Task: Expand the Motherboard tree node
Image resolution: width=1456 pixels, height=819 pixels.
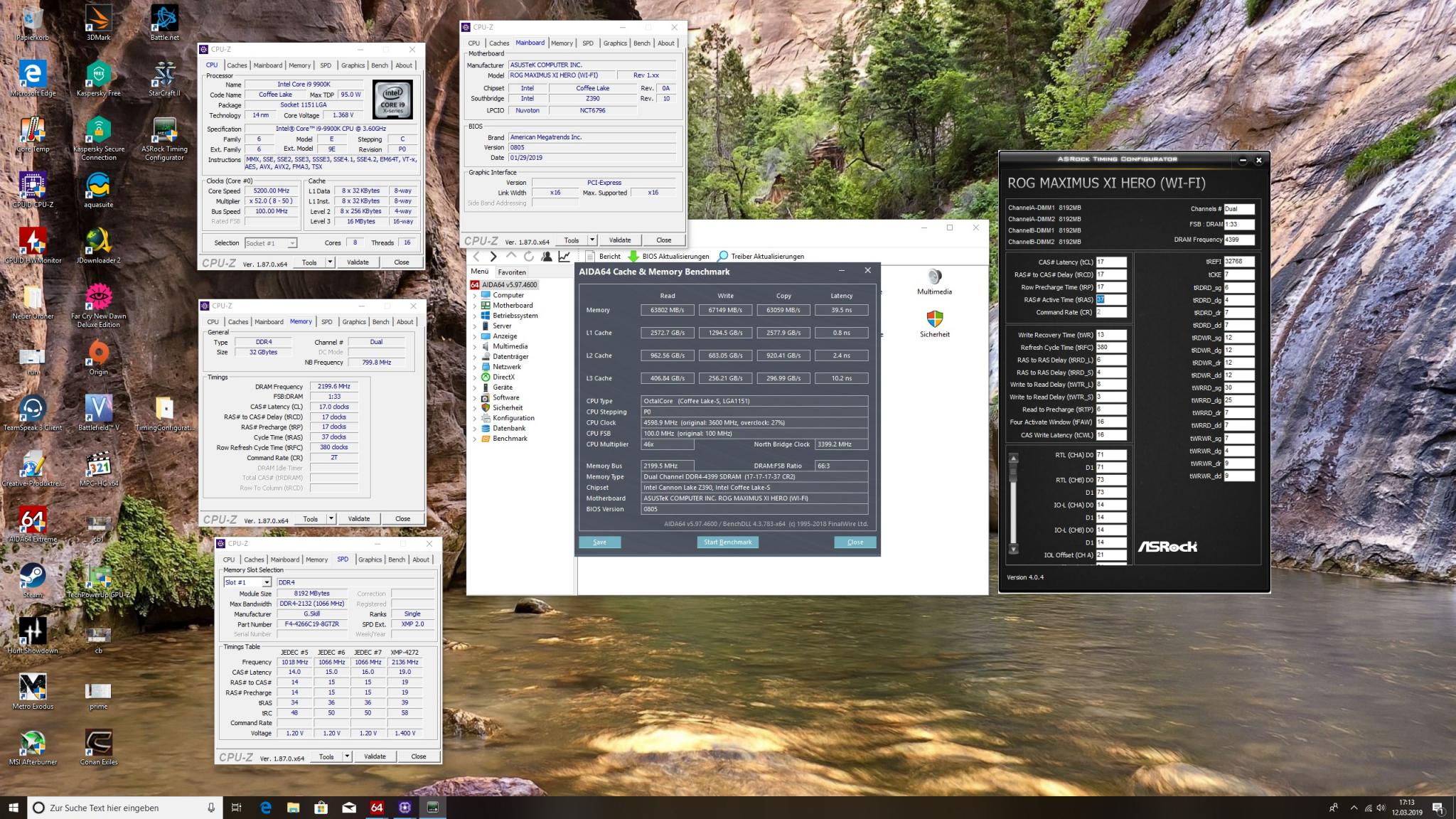Action: (475, 306)
